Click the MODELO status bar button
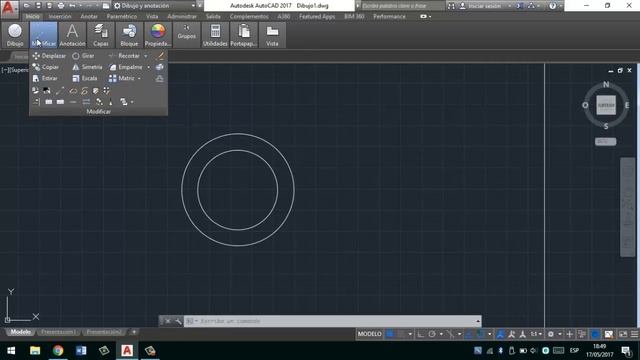640x360 pixels. click(x=369, y=334)
